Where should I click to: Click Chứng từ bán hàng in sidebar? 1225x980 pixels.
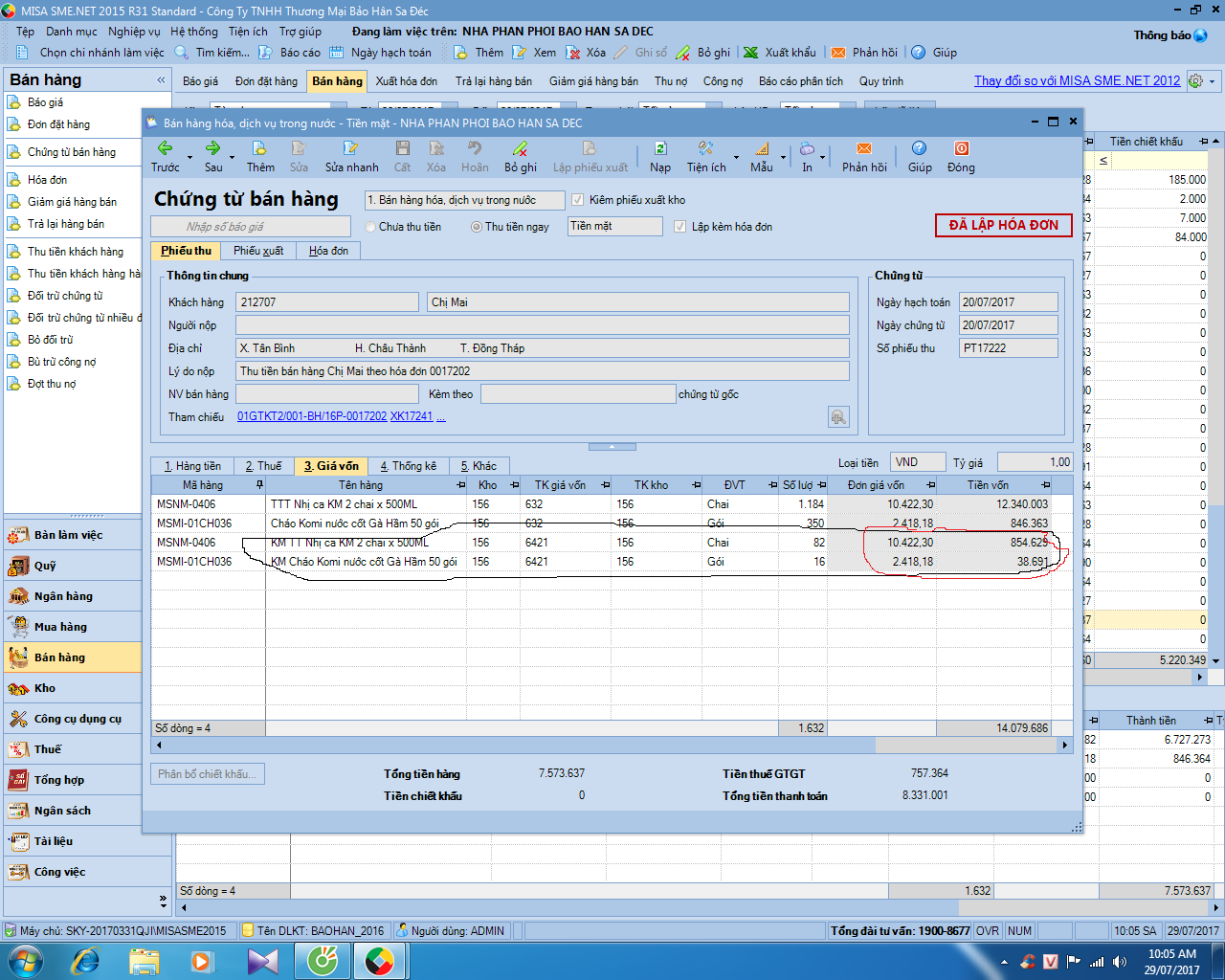(x=72, y=152)
